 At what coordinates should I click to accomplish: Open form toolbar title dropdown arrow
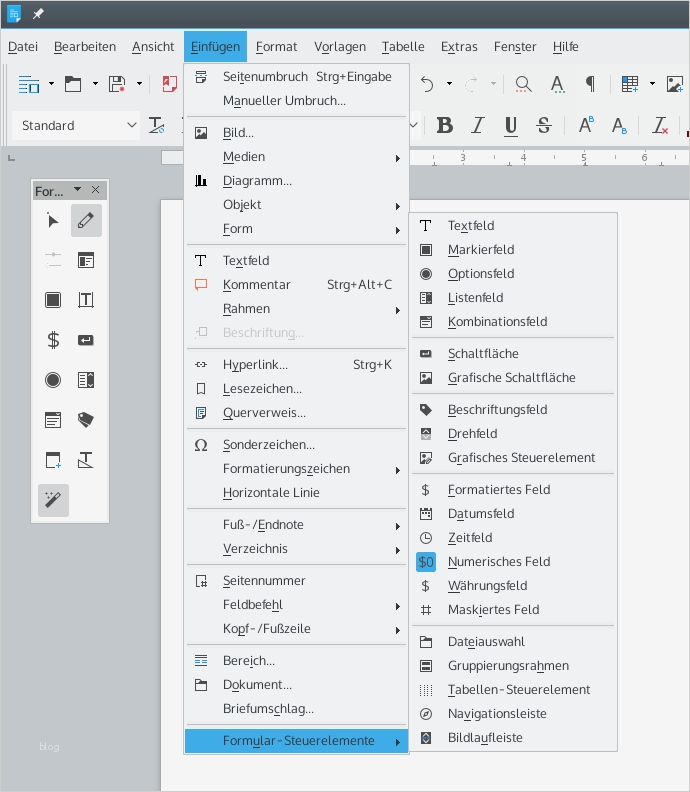point(77,190)
